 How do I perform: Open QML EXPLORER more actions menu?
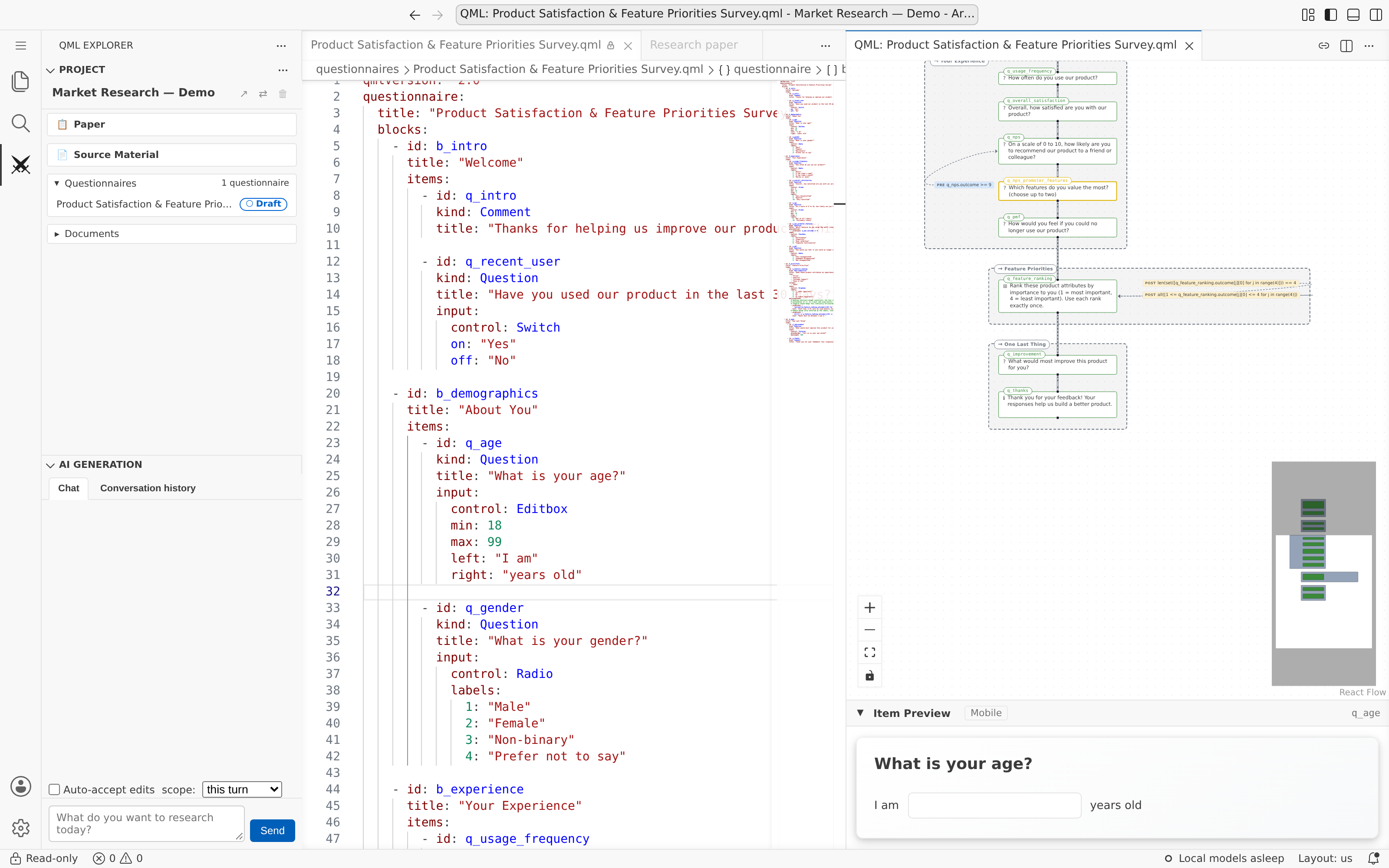pos(281,45)
